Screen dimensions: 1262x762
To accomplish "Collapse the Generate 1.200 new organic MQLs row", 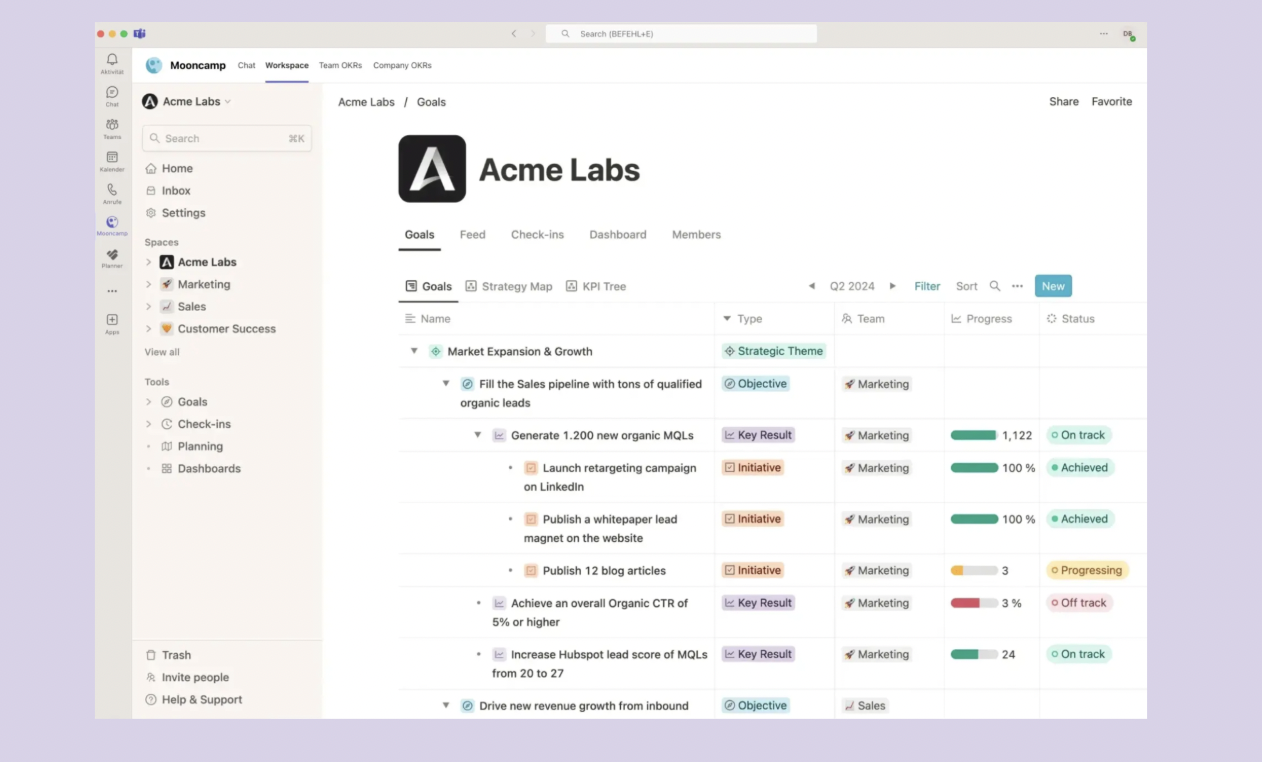I will click(478, 435).
